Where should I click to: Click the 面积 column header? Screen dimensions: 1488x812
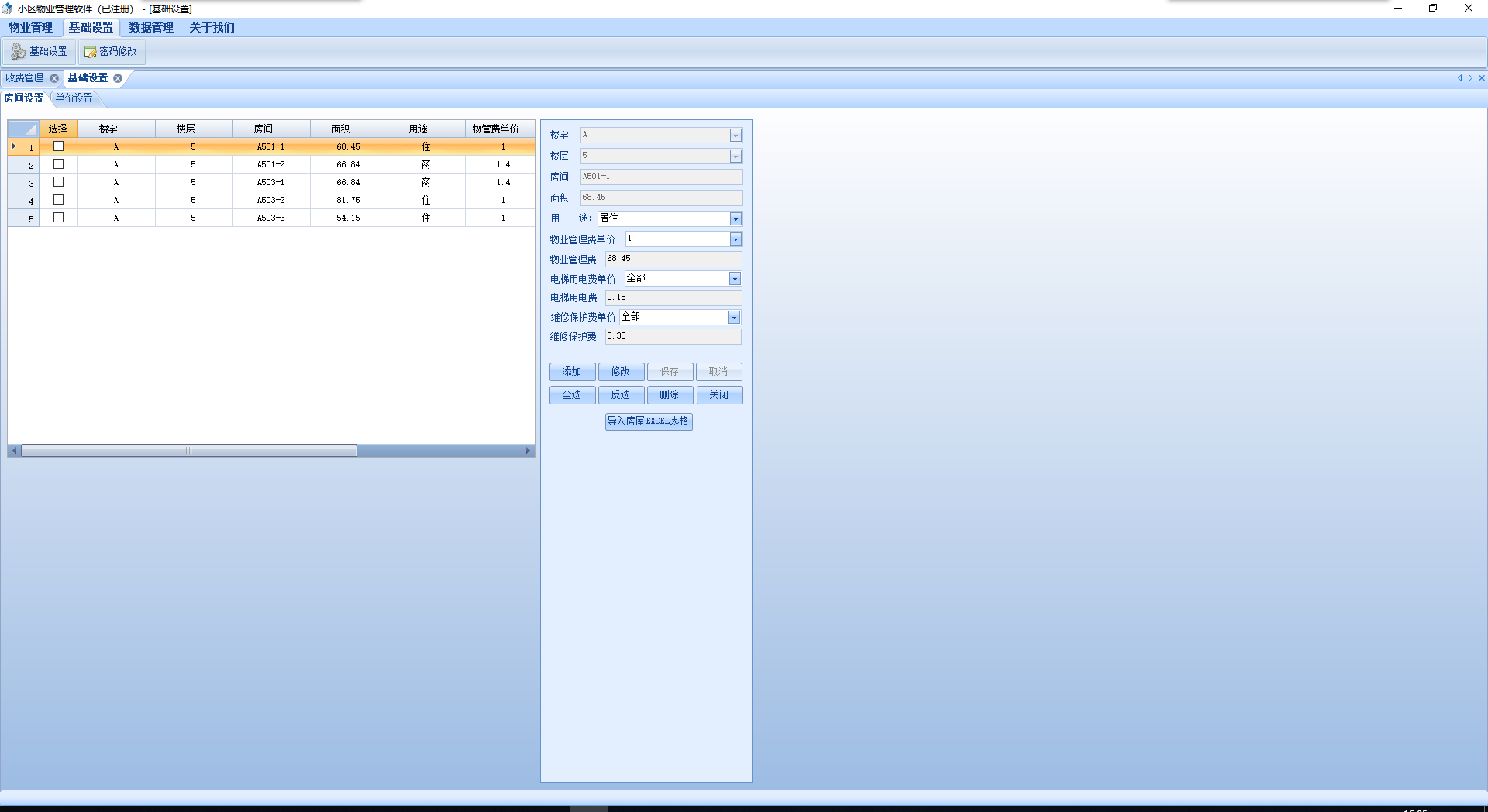click(x=341, y=129)
